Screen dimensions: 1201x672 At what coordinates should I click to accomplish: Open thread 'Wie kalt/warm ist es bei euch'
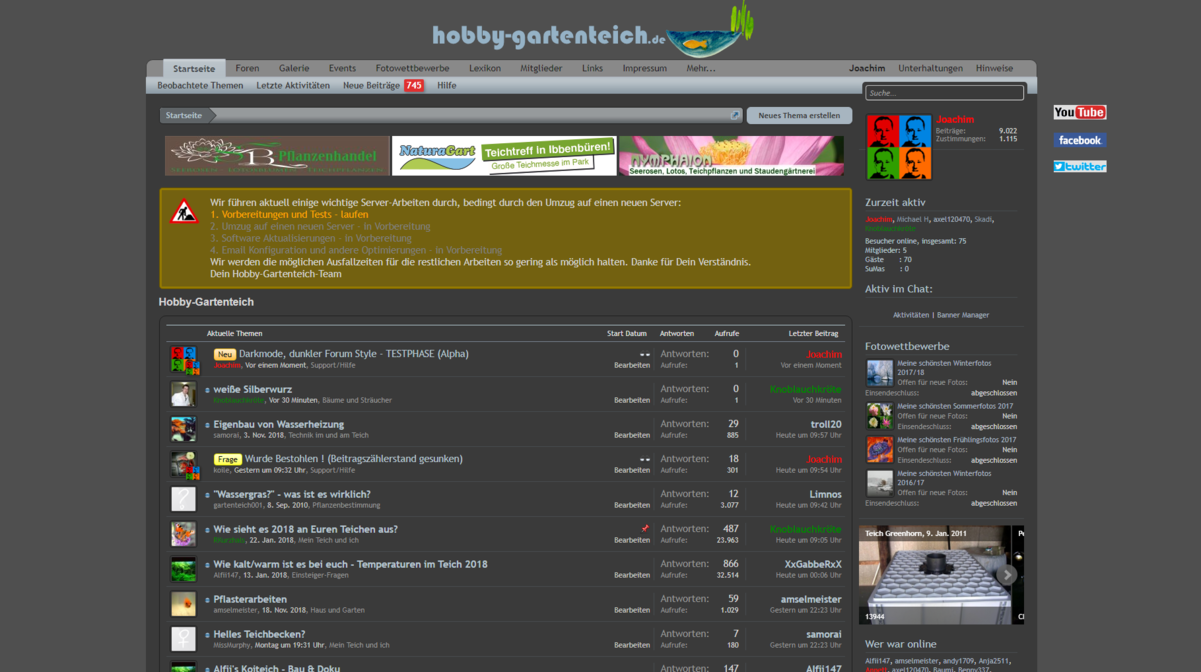(350, 564)
